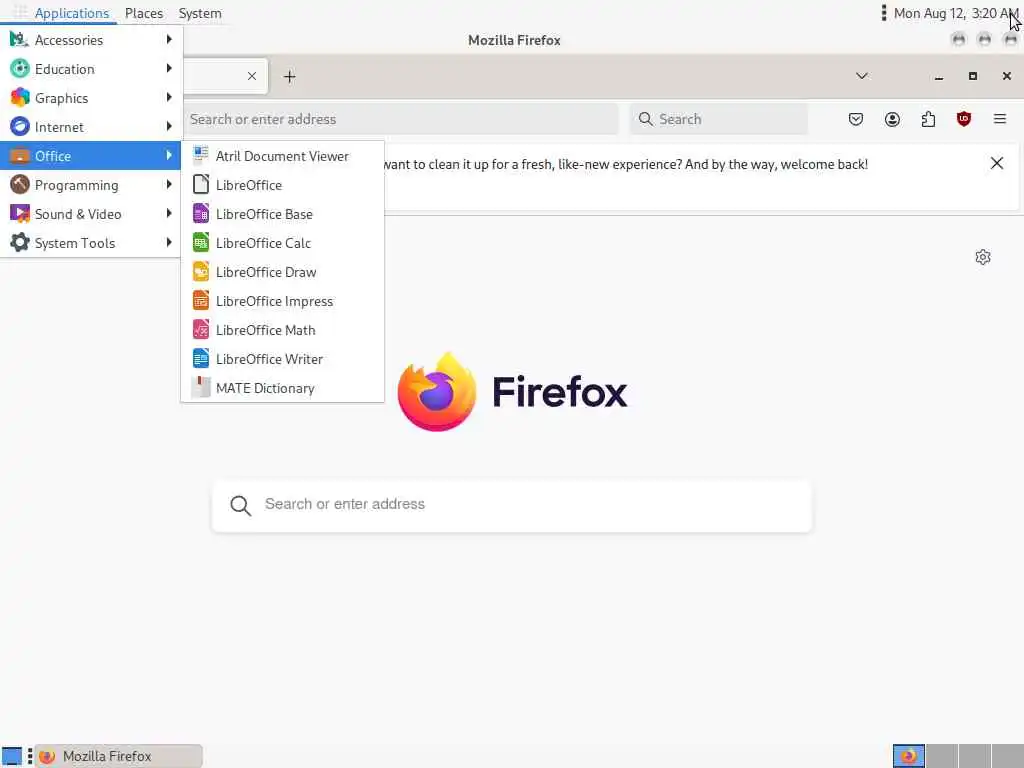Click the toolbar Search box
Viewport: 1024px width, 768px height.
(718, 119)
